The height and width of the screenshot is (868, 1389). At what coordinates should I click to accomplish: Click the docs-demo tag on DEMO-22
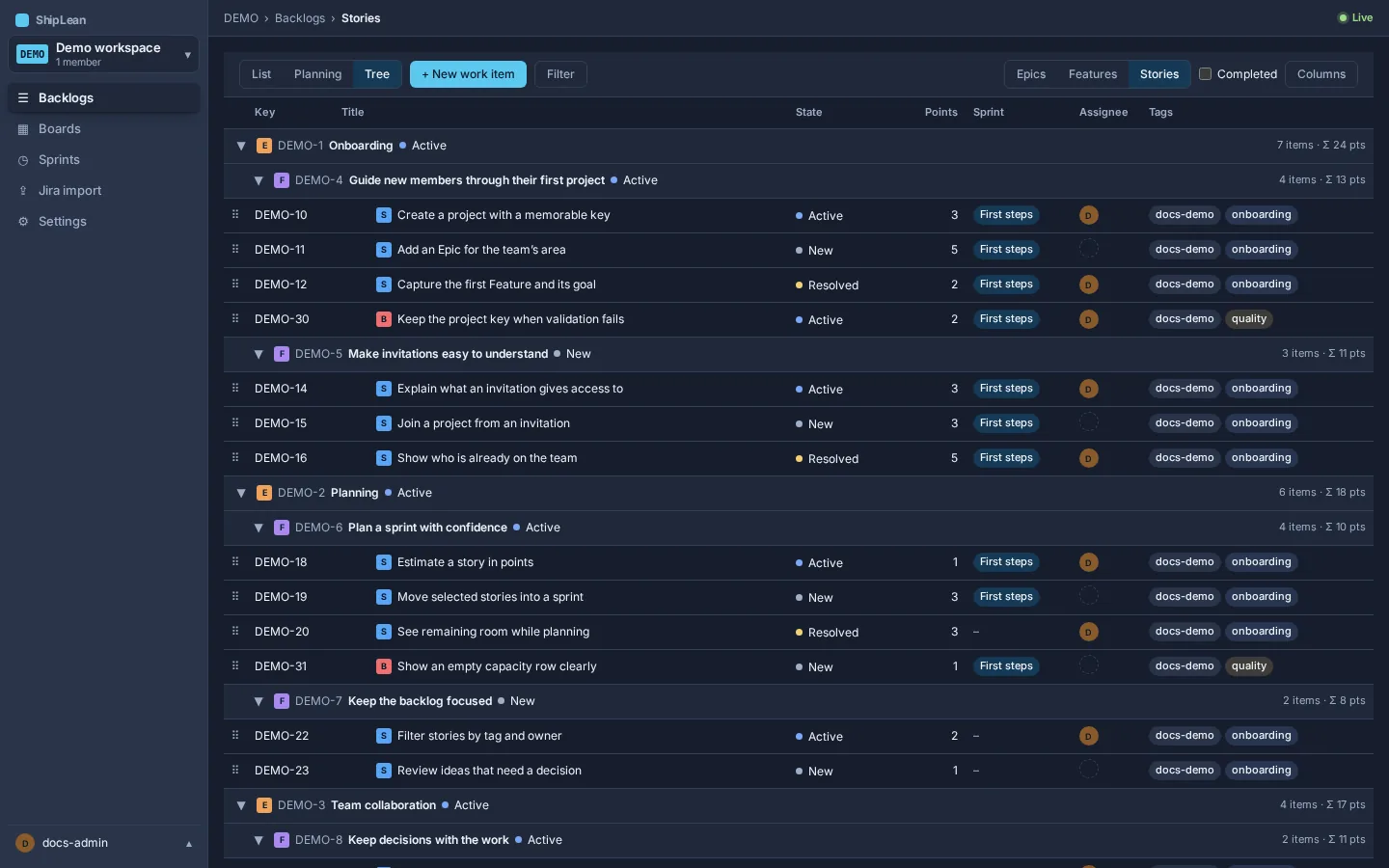point(1185,736)
